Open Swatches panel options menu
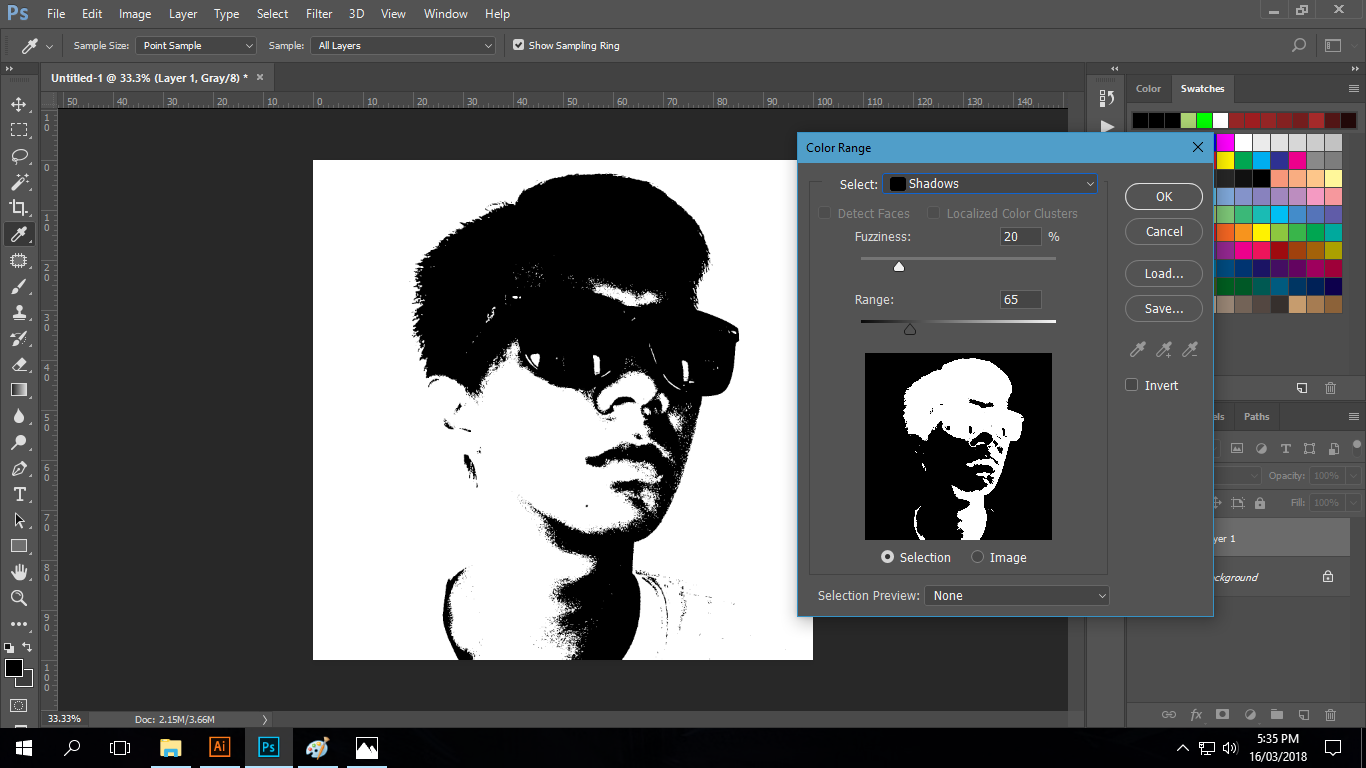The width and height of the screenshot is (1366, 768). pyautogui.click(x=1354, y=88)
